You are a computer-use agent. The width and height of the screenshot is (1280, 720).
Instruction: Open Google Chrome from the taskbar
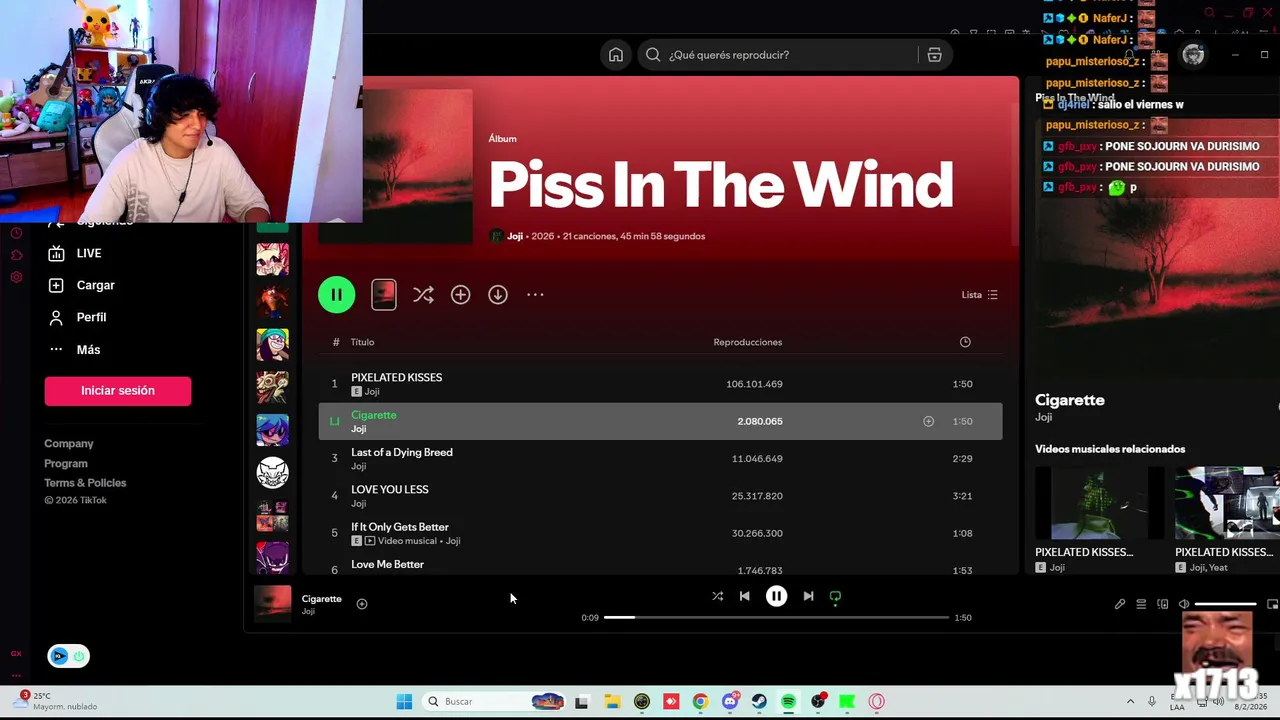coord(700,702)
